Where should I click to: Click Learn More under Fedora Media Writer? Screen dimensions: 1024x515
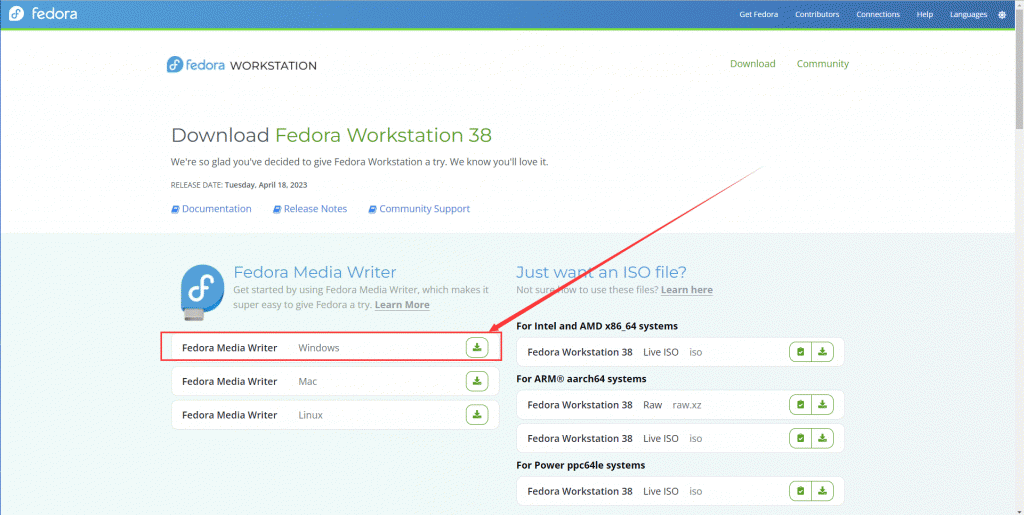click(402, 305)
